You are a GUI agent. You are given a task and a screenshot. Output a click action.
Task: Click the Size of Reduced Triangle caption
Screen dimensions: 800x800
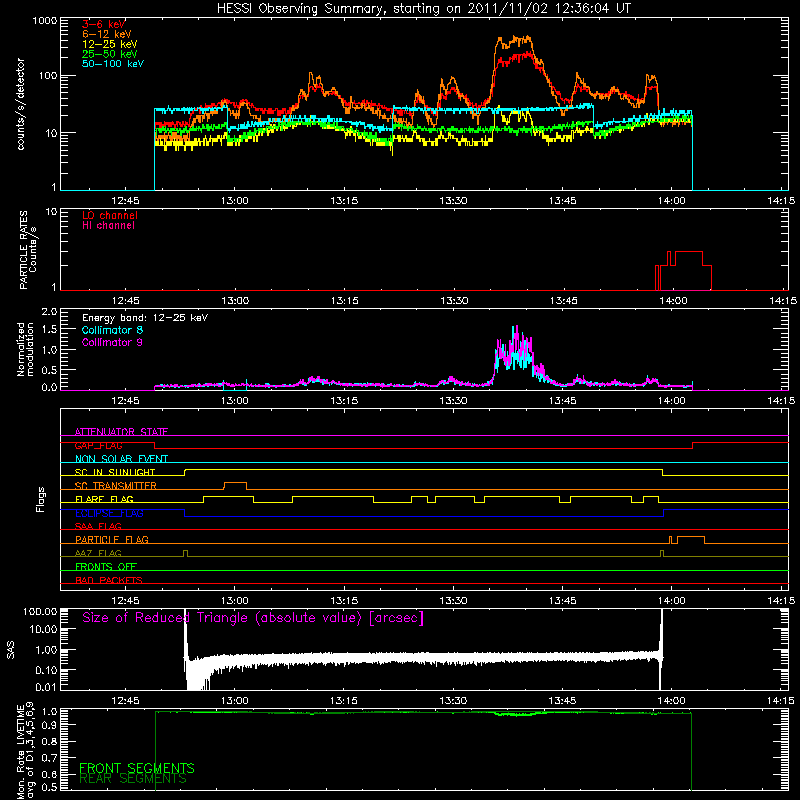[253, 618]
